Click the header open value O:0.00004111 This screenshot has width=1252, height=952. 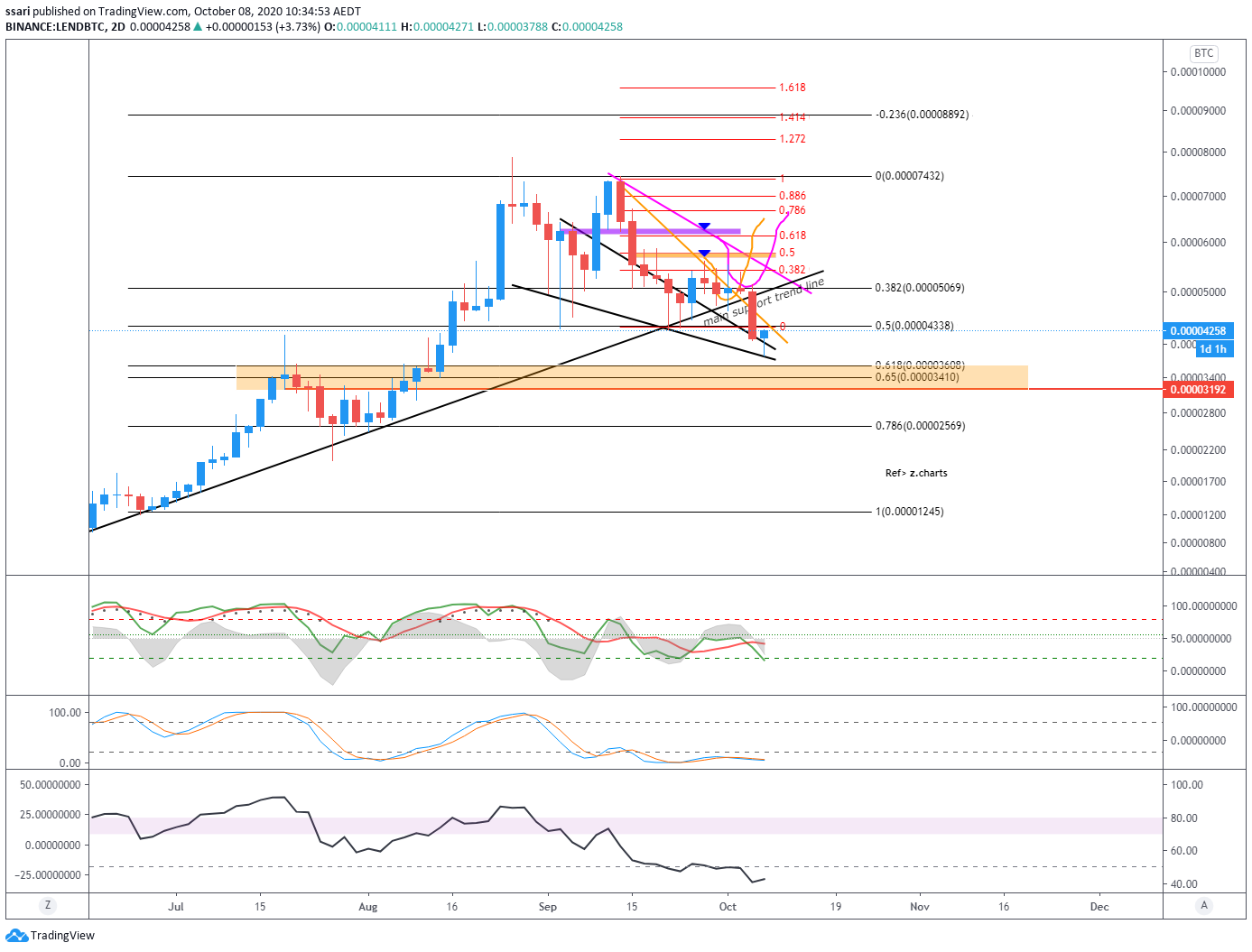[x=361, y=27]
